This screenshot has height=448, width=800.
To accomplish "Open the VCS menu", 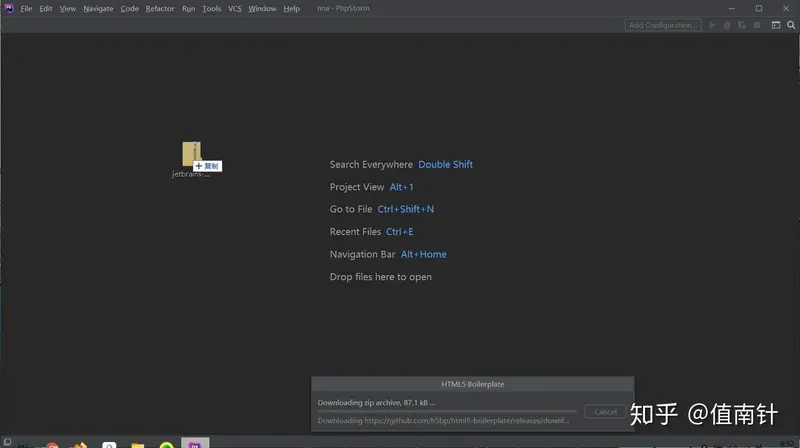I will [235, 9].
